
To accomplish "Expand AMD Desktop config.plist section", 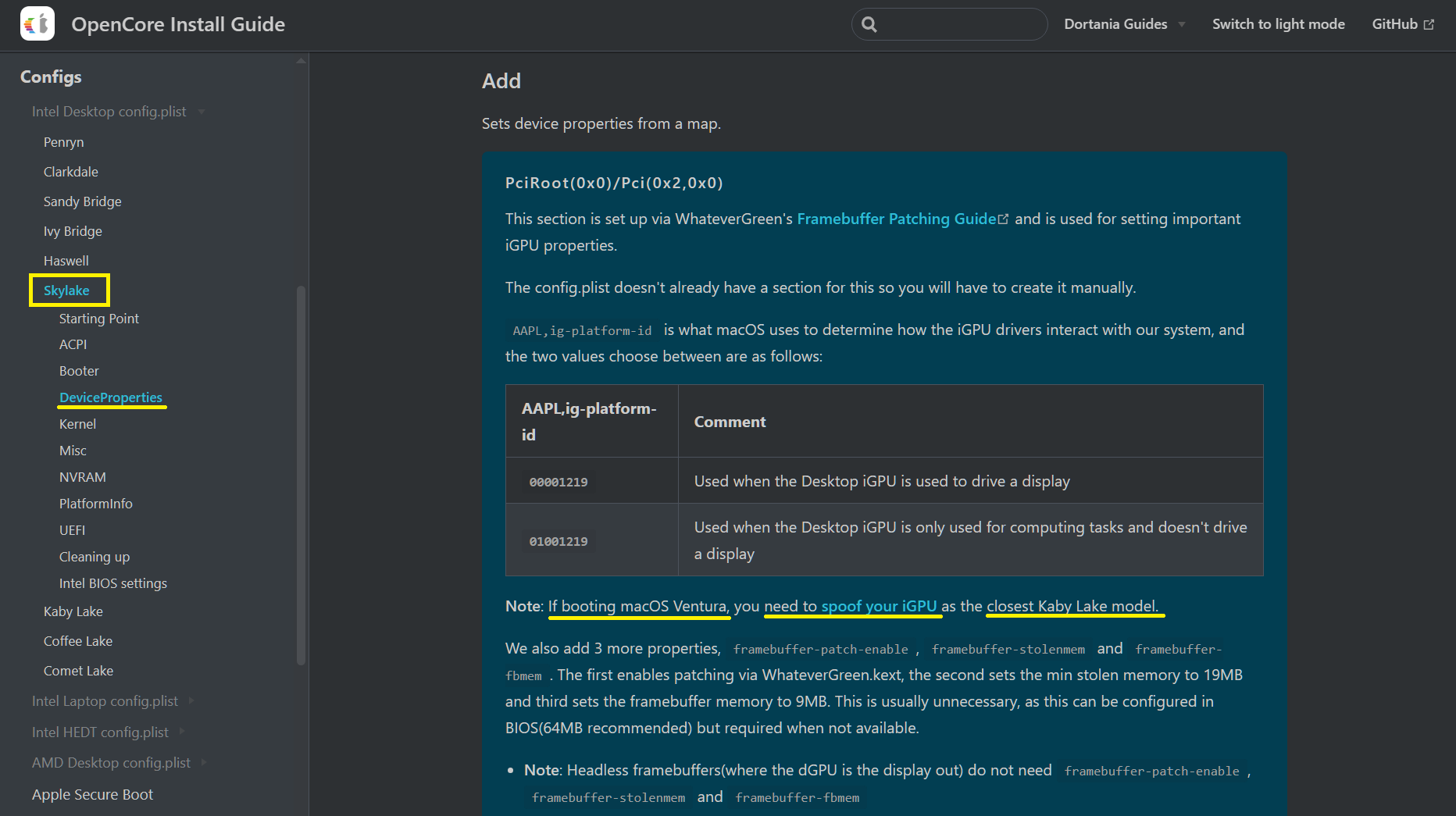I will click(x=119, y=763).
